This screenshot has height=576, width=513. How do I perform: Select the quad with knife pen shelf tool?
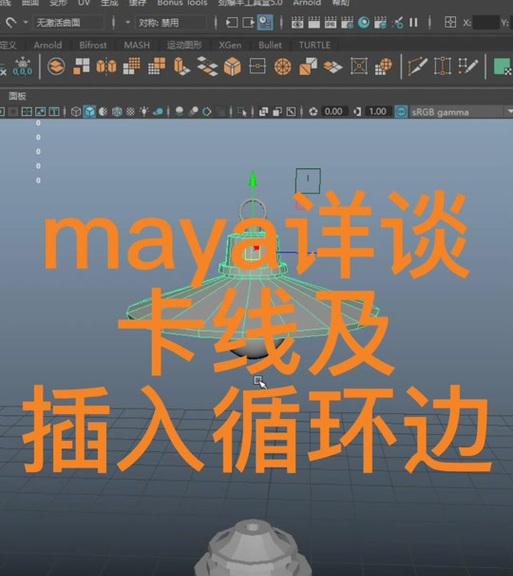click(x=417, y=66)
